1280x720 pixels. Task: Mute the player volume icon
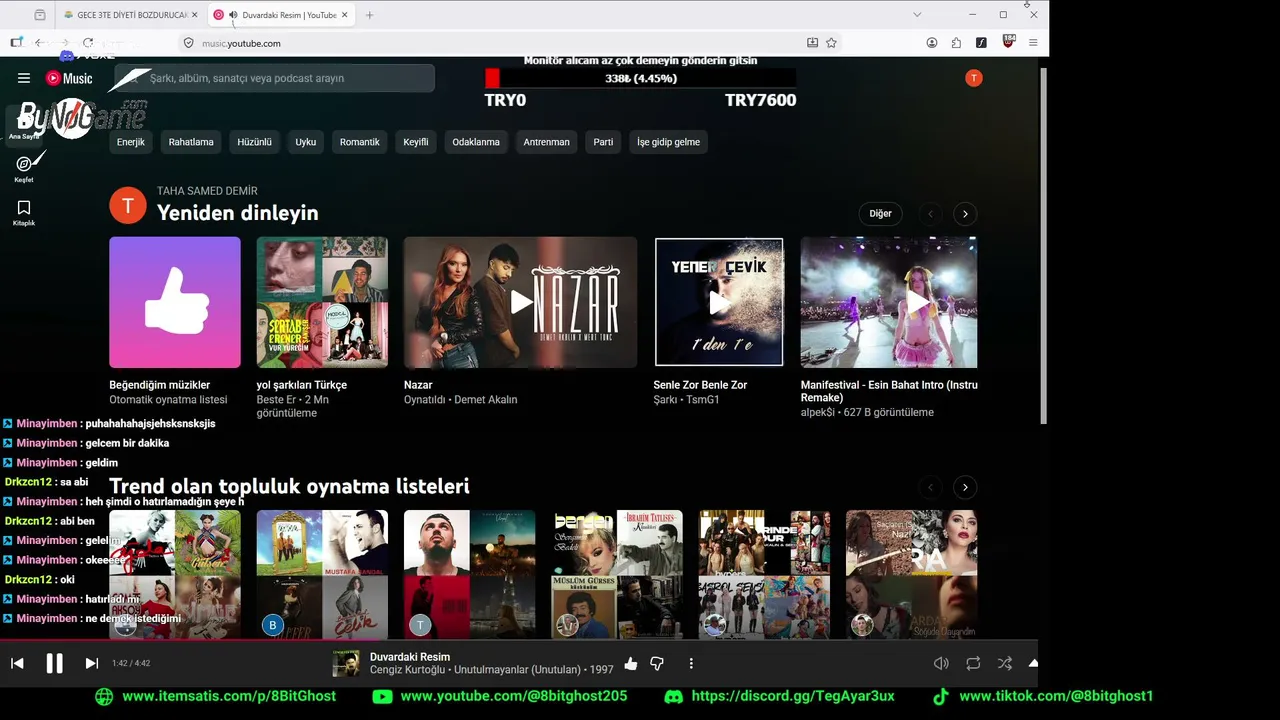click(941, 663)
